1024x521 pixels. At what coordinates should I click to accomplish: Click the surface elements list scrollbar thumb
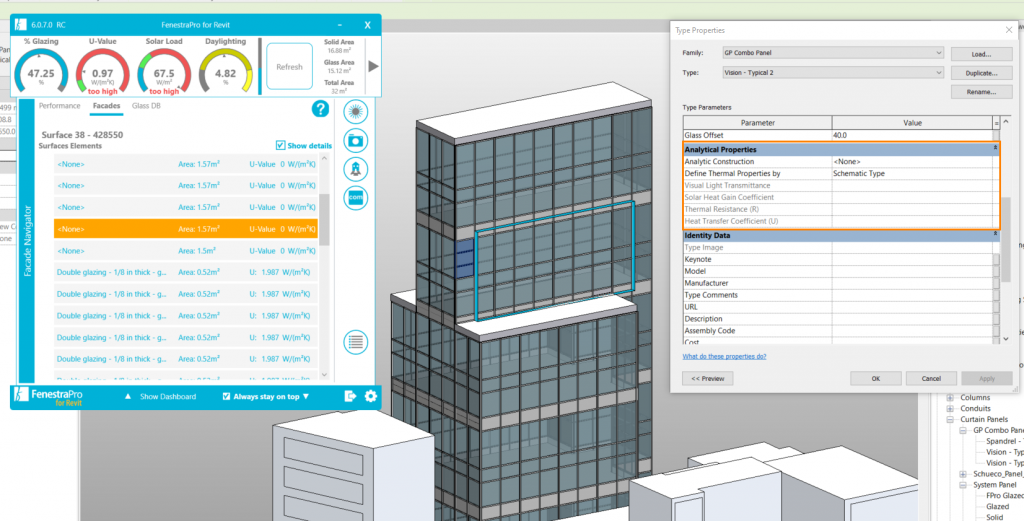pyautogui.click(x=324, y=219)
